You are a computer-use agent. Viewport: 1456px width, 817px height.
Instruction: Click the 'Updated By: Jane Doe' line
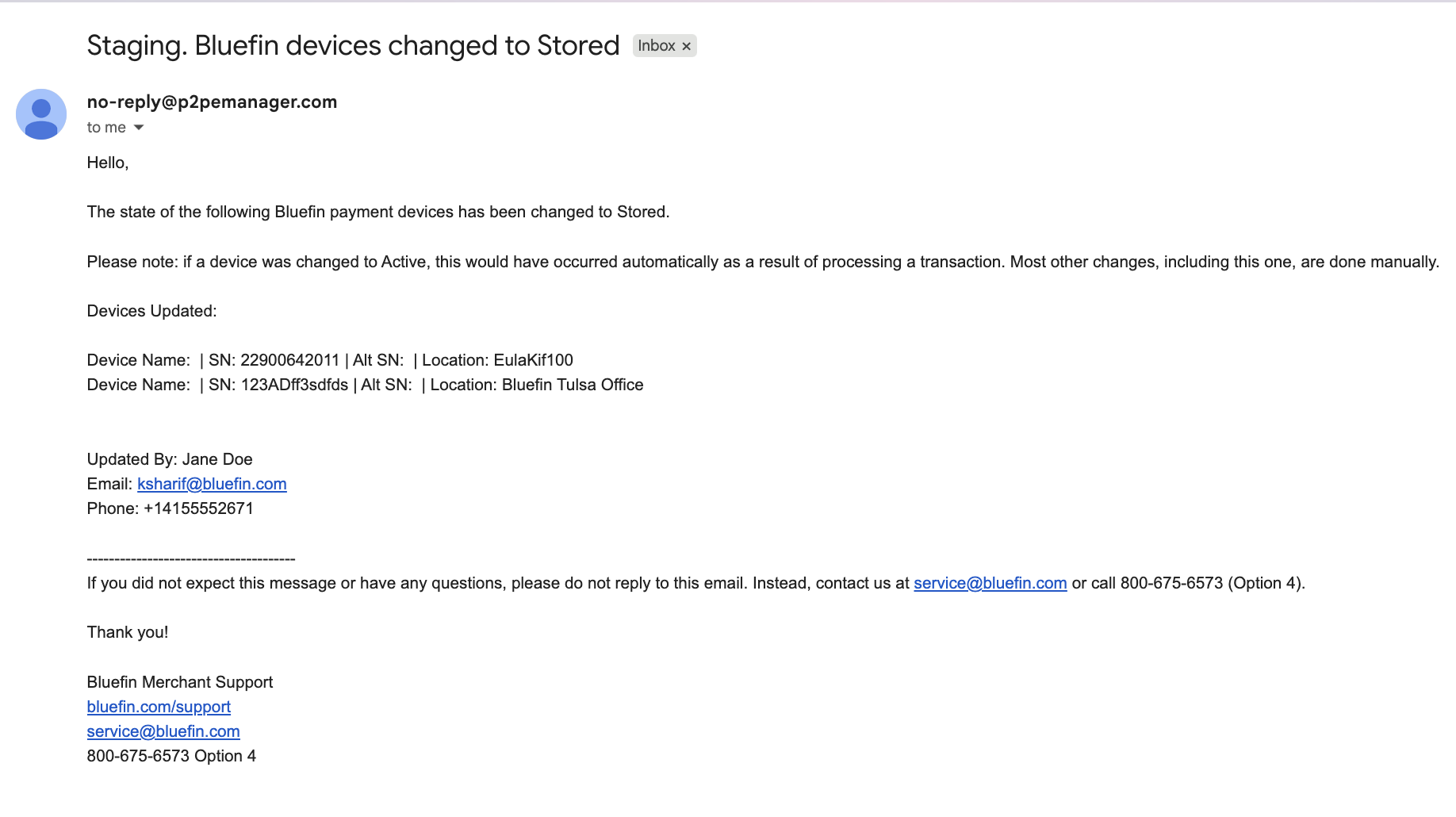pyautogui.click(x=170, y=459)
